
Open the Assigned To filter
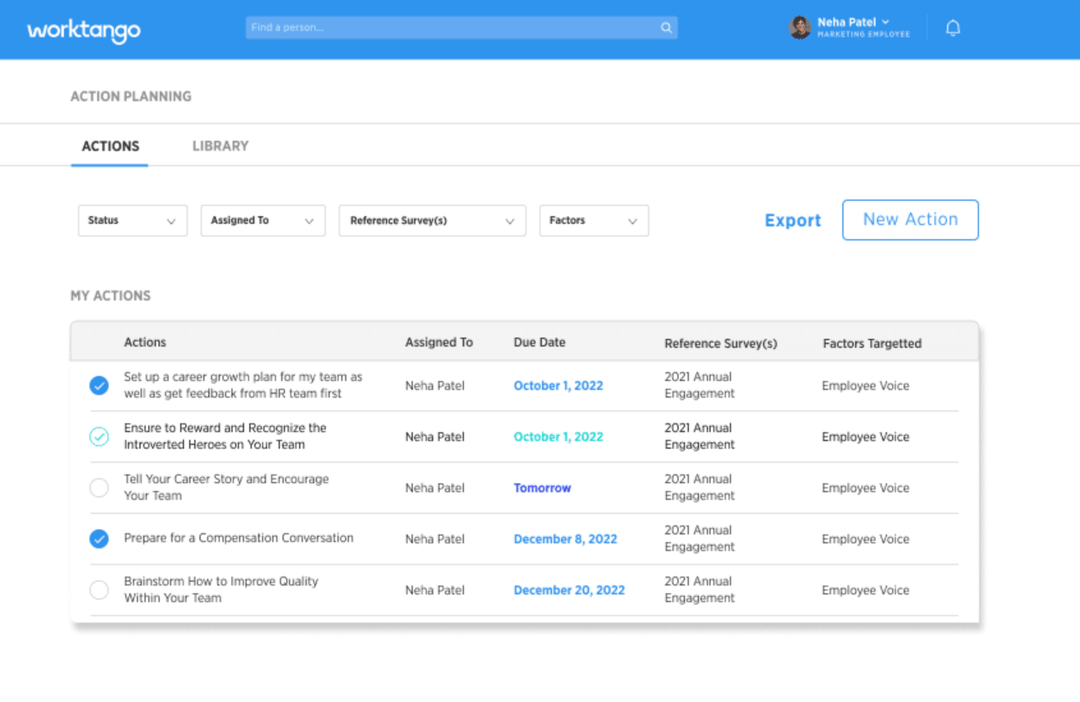click(x=262, y=220)
